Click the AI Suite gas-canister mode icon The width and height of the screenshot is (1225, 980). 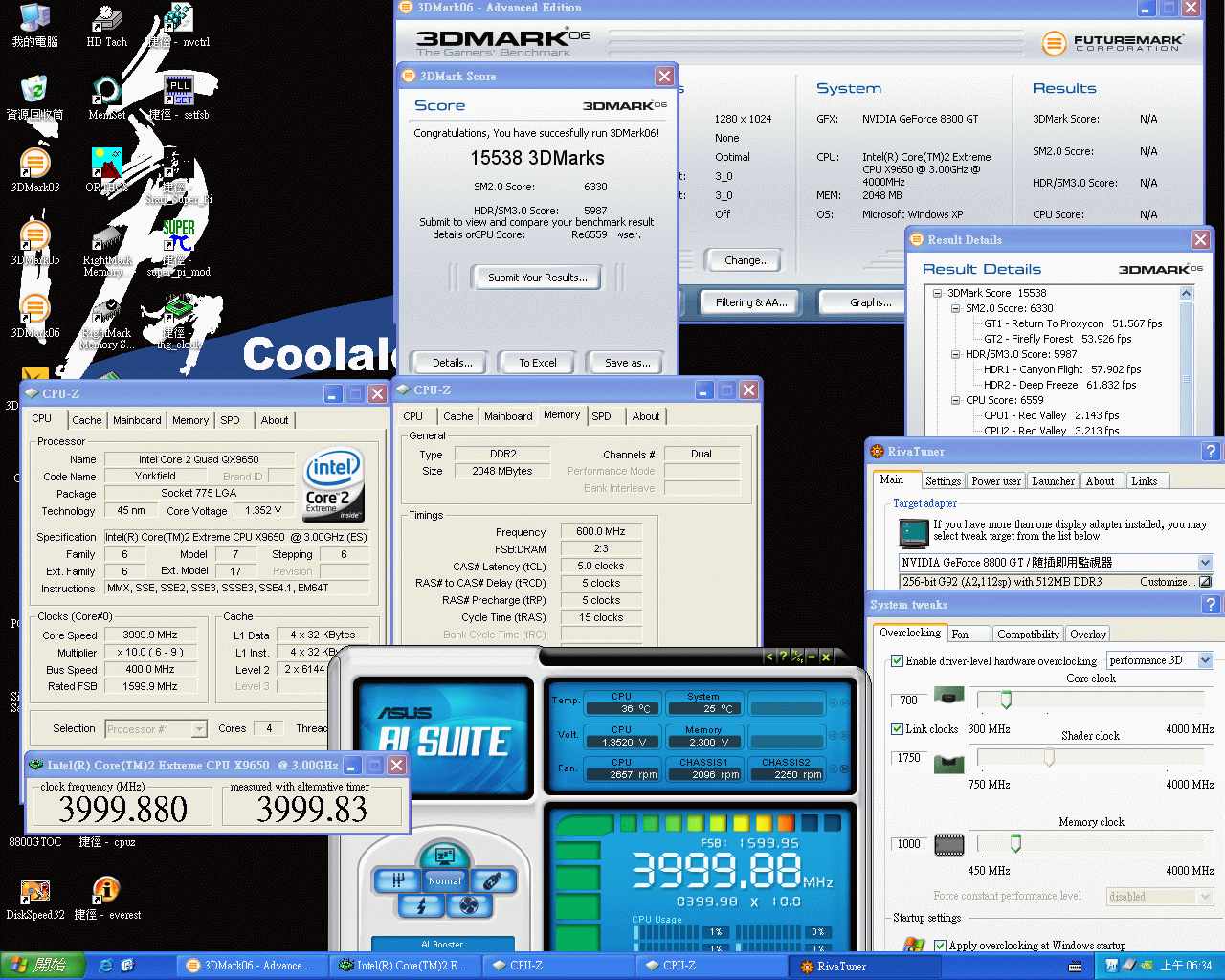(x=492, y=880)
